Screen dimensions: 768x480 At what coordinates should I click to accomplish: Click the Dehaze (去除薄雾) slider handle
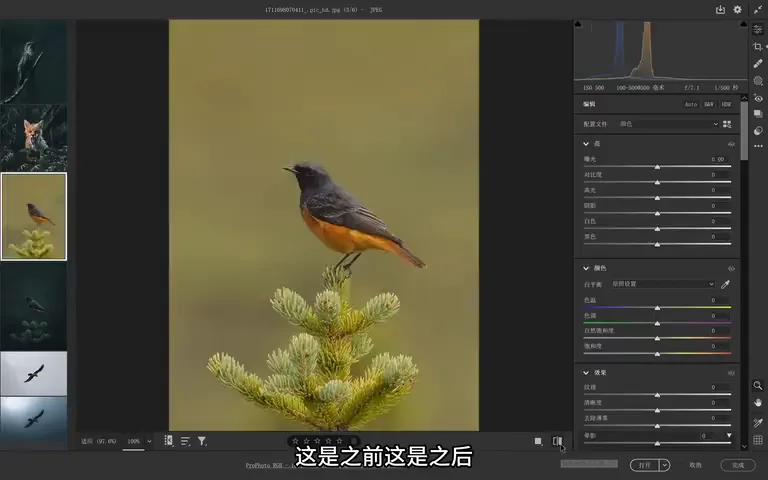tap(657, 426)
